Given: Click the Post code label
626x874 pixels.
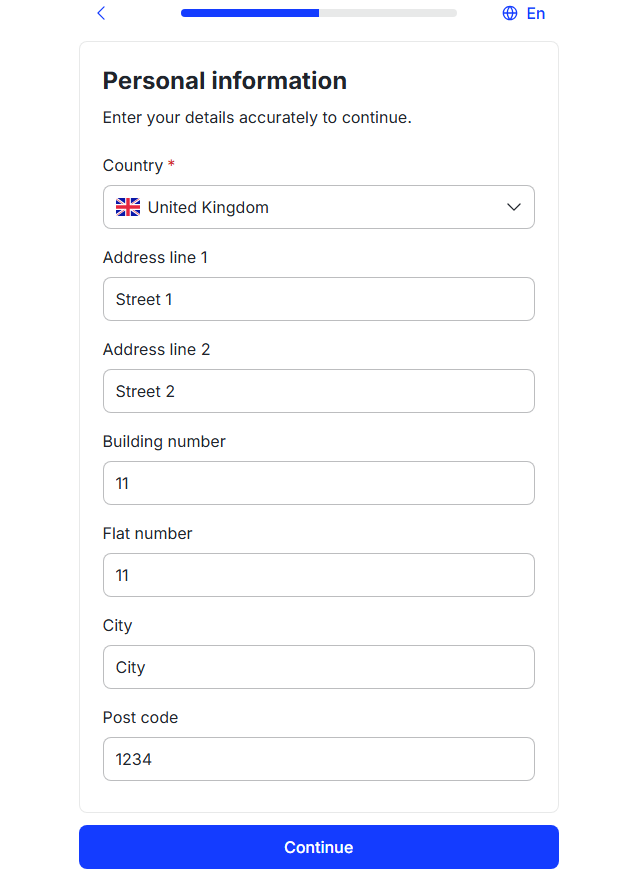Looking at the screenshot, I should [x=140, y=717].
